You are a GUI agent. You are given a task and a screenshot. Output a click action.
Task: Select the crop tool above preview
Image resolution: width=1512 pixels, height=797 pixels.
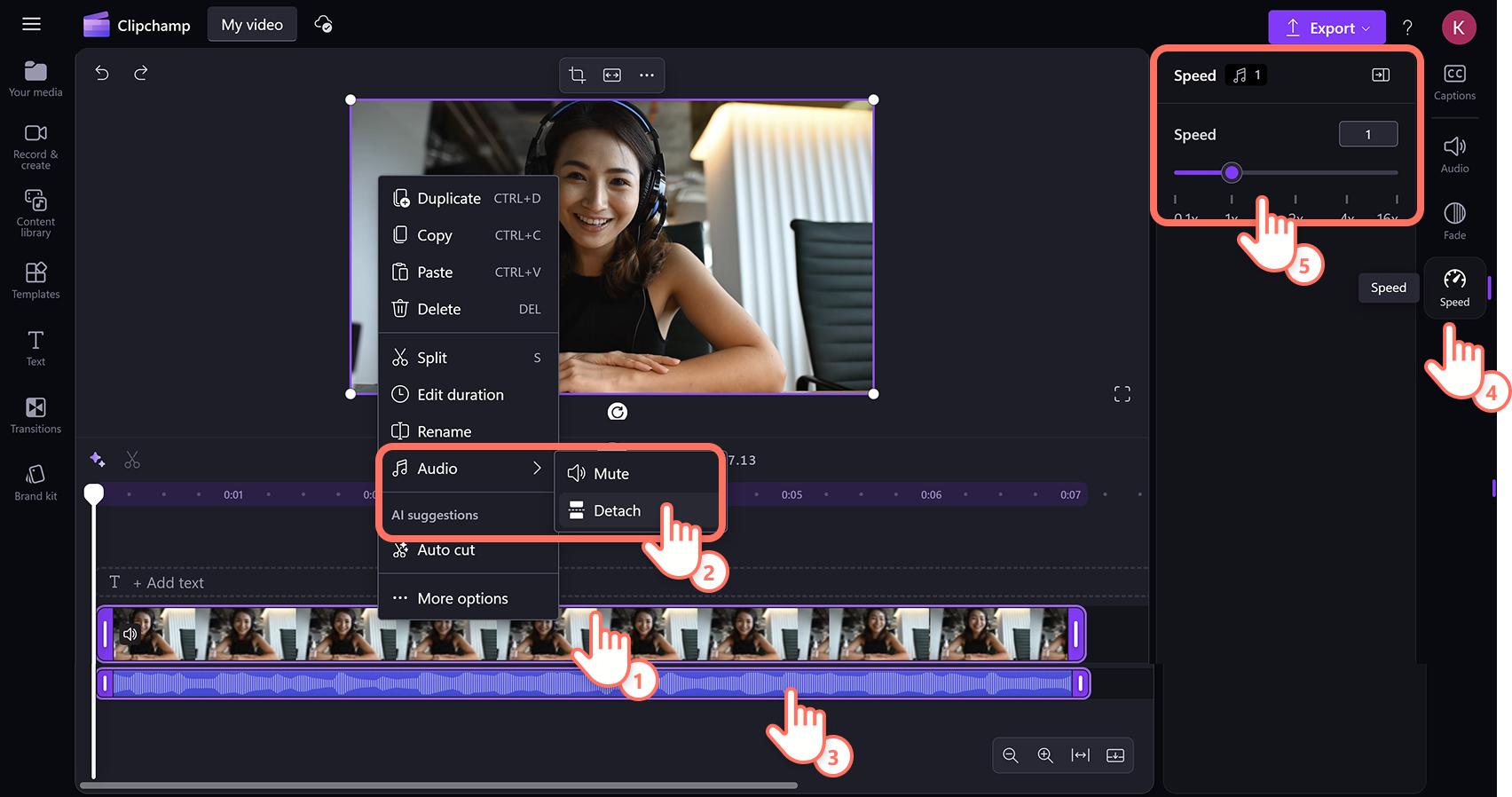pos(577,75)
